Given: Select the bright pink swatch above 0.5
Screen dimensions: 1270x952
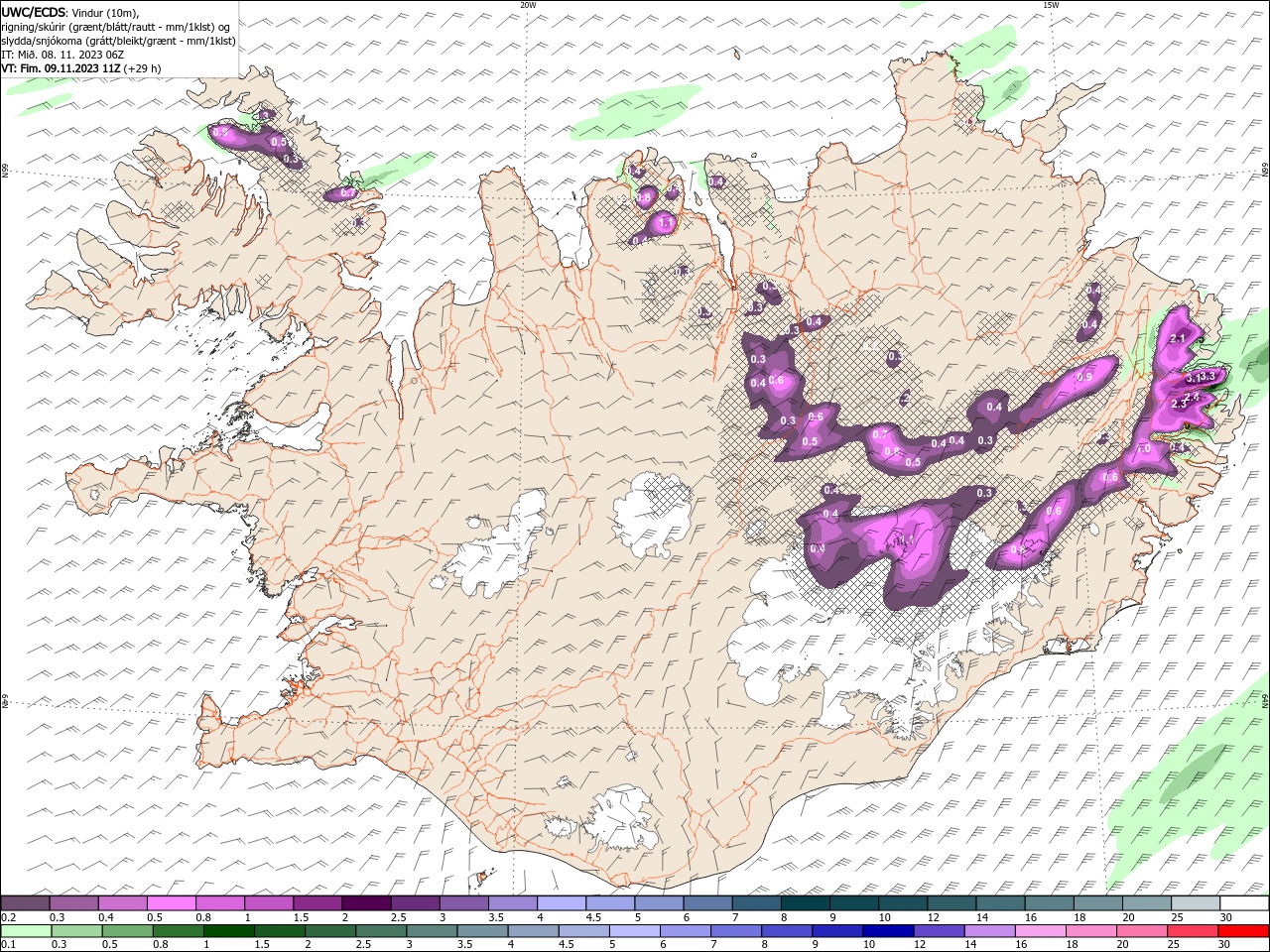Looking at the screenshot, I should point(171,902).
